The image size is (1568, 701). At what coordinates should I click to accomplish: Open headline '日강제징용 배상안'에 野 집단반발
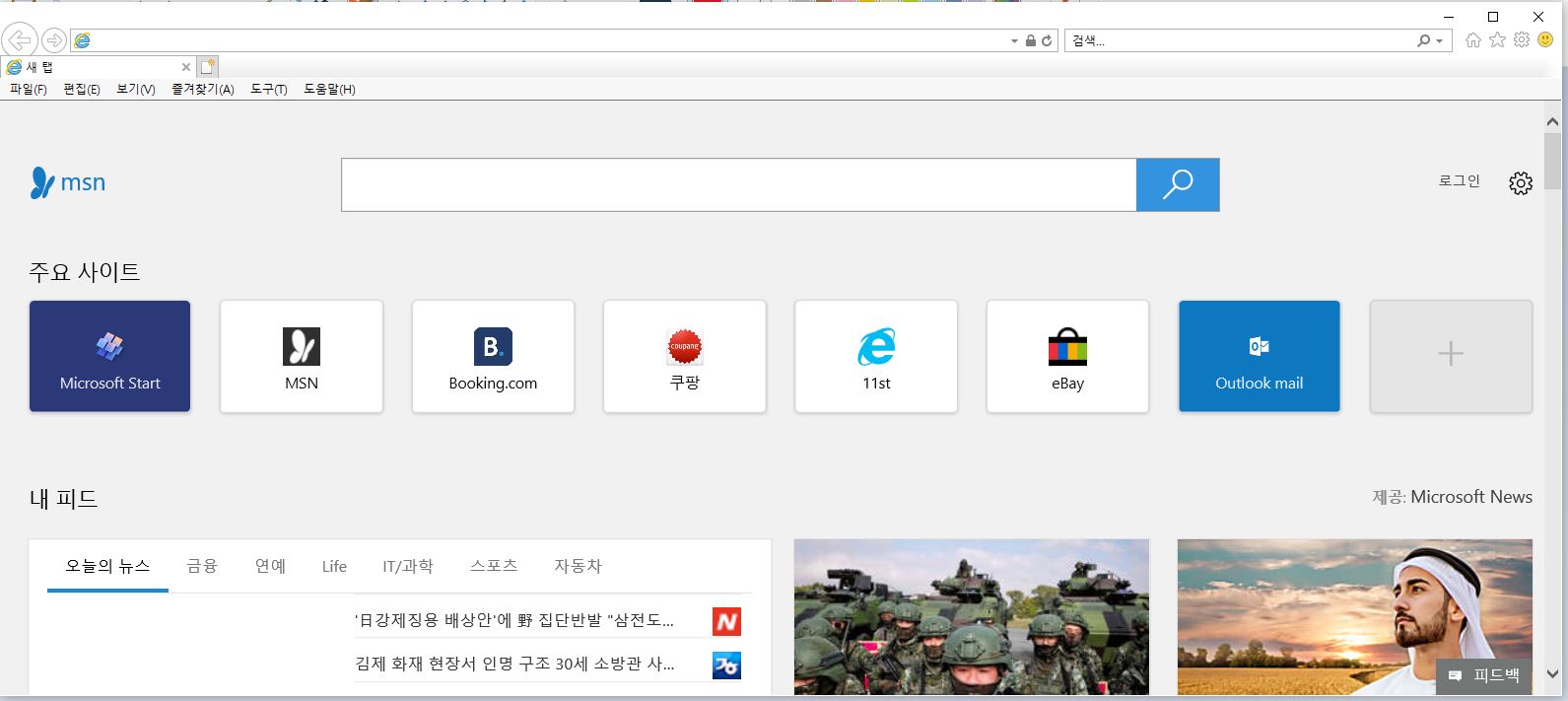coord(514,620)
